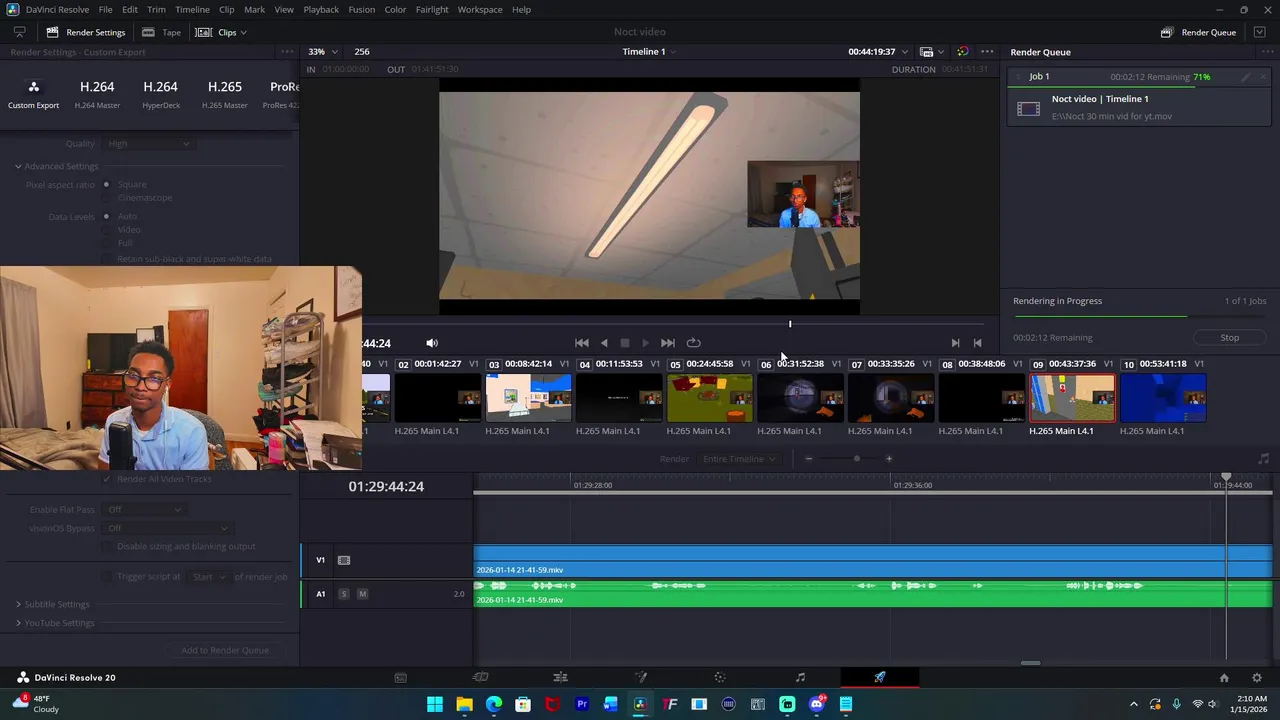Open the Help menu
Image resolution: width=1280 pixels, height=720 pixels.
pos(521,9)
